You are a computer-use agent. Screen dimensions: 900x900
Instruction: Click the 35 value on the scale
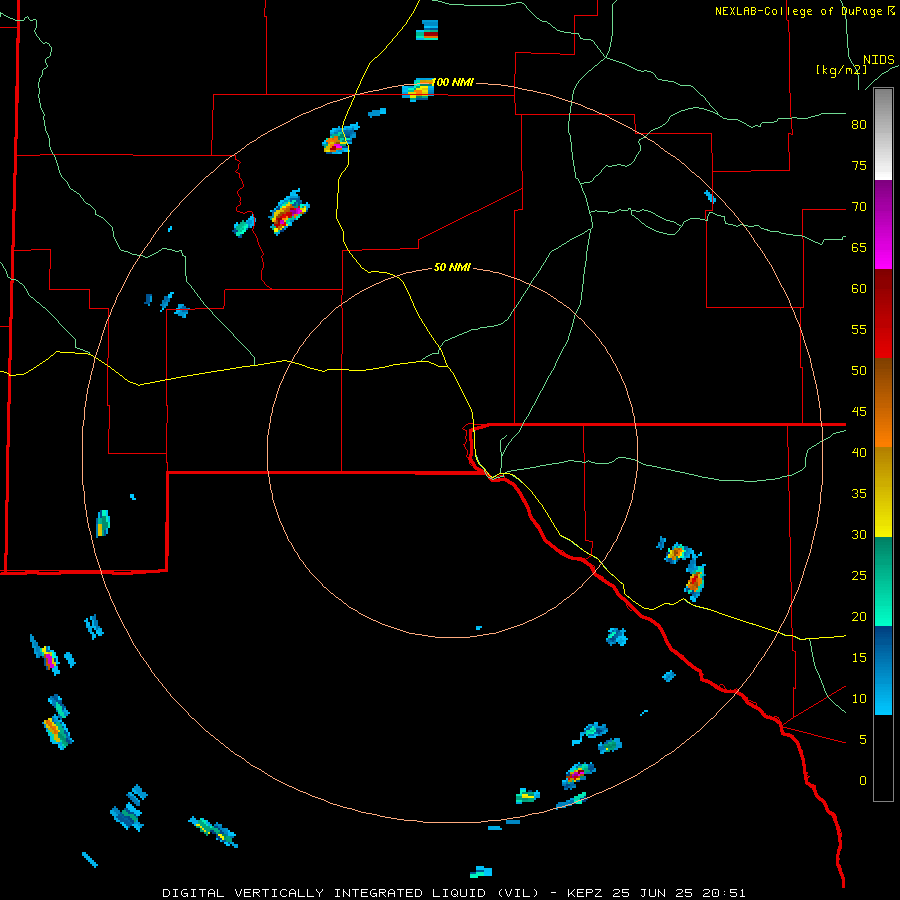[859, 494]
